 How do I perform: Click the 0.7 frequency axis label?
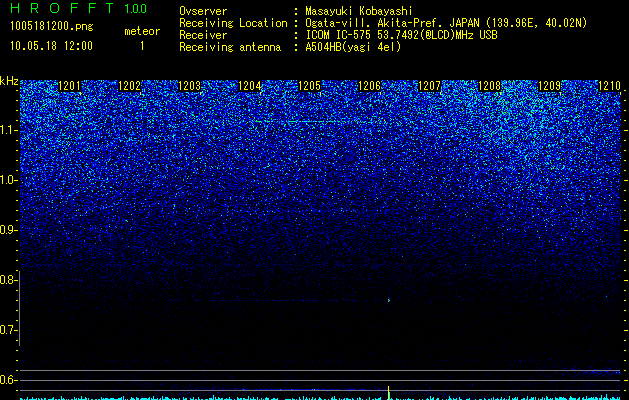coord(8,330)
